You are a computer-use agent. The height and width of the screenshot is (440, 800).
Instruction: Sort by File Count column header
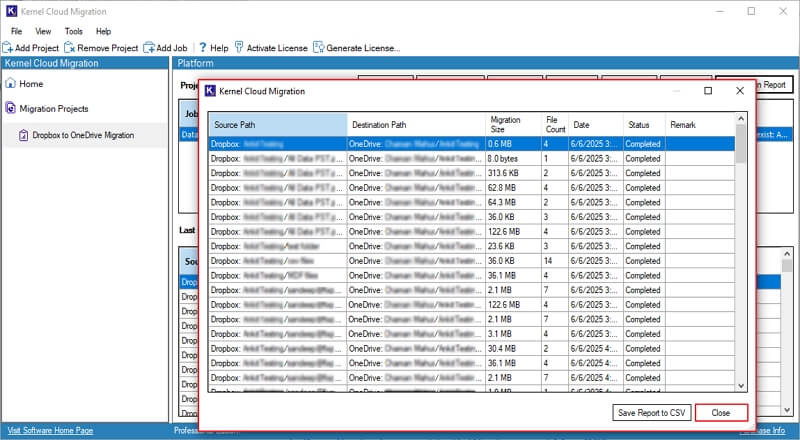coord(555,125)
